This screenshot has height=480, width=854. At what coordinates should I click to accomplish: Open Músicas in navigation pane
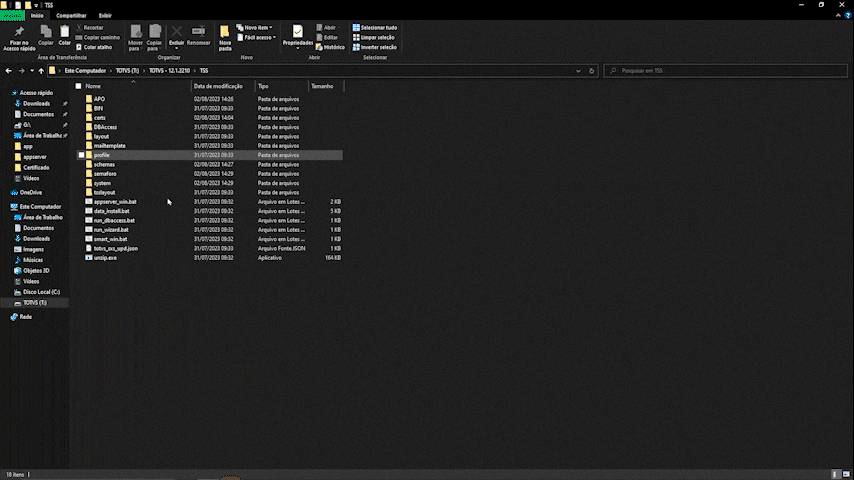(x=33, y=260)
